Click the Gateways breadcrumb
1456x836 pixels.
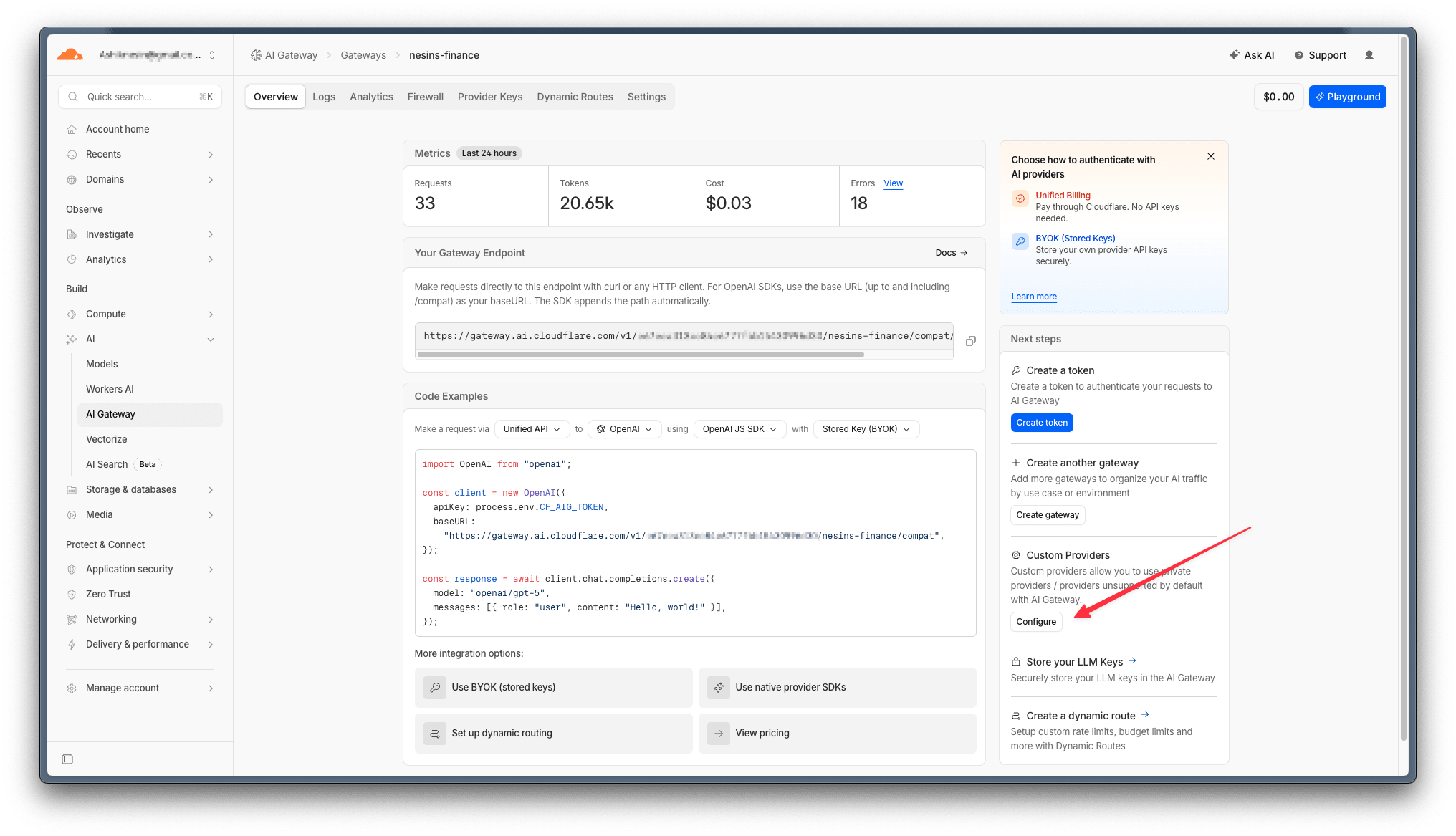click(x=363, y=55)
